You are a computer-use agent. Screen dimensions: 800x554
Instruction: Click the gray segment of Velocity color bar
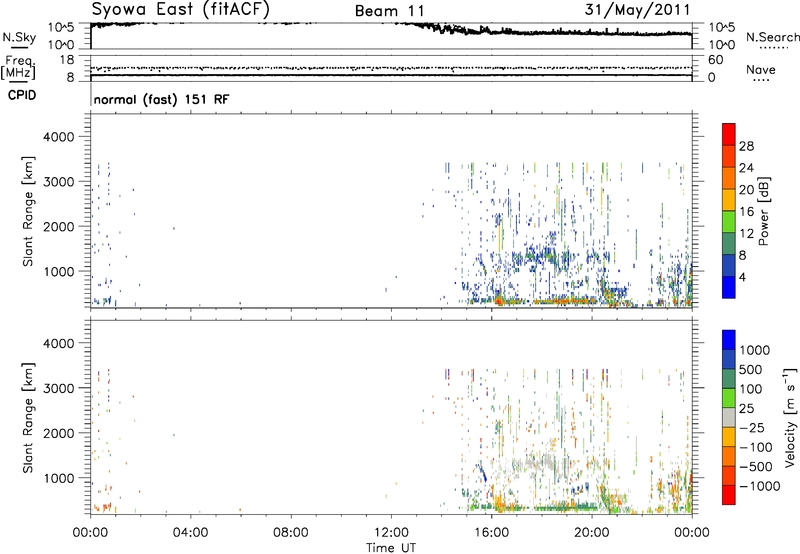pos(729,417)
